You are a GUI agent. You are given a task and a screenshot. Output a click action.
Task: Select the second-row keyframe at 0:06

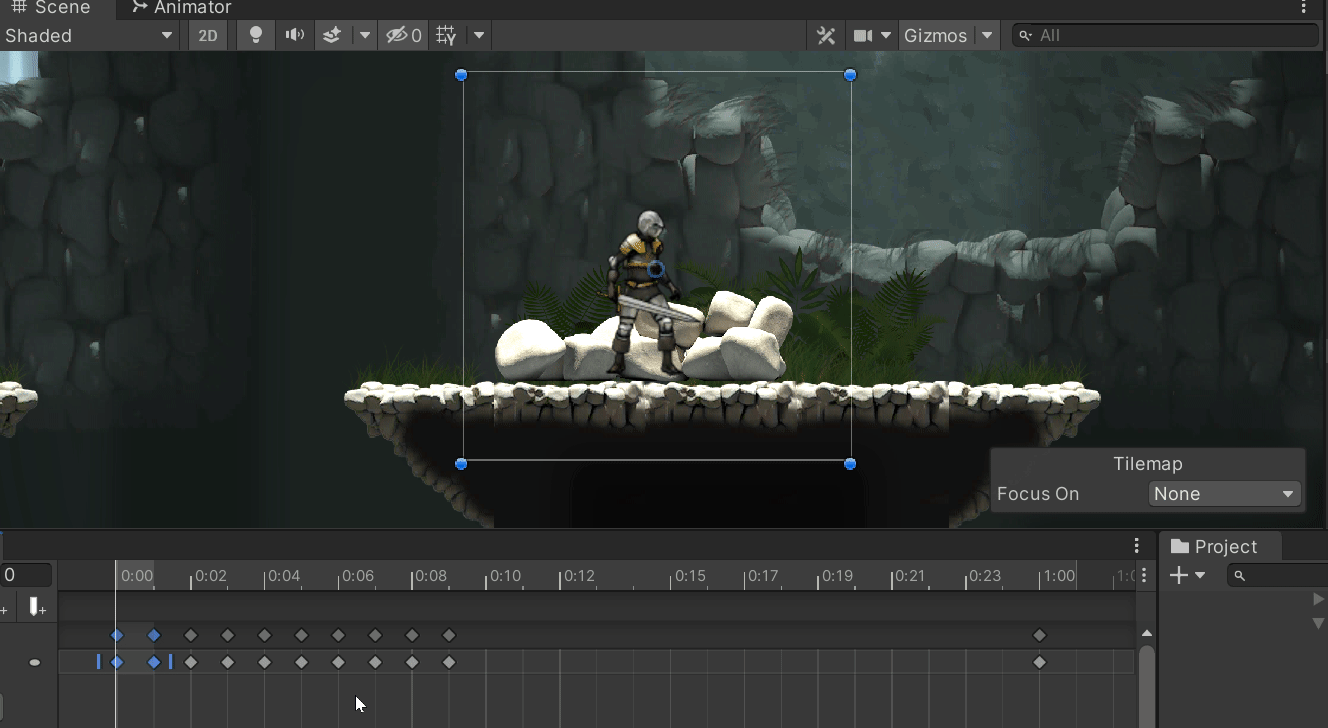coord(338,662)
